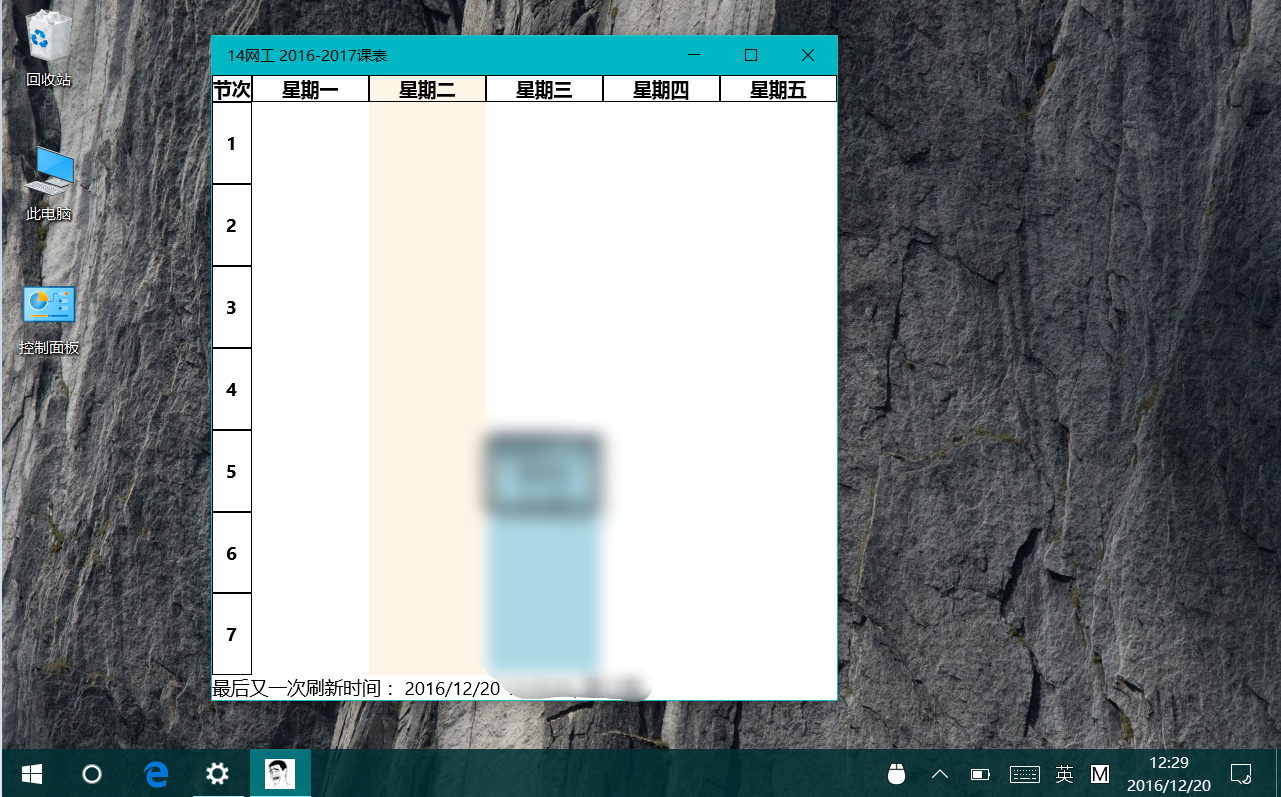This screenshot has width=1281, height=797.
Task: Expand the hidden tray icons chevron
Action: tap(940, 773)
